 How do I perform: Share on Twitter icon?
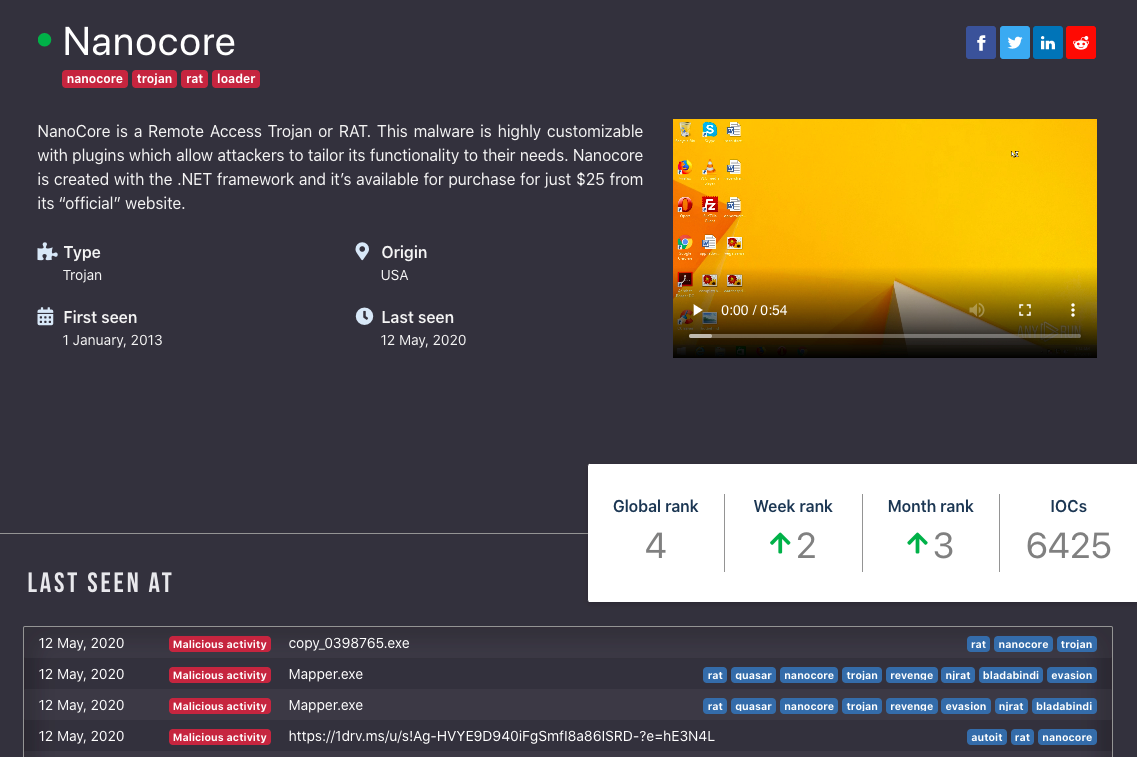coord(1014,43)
